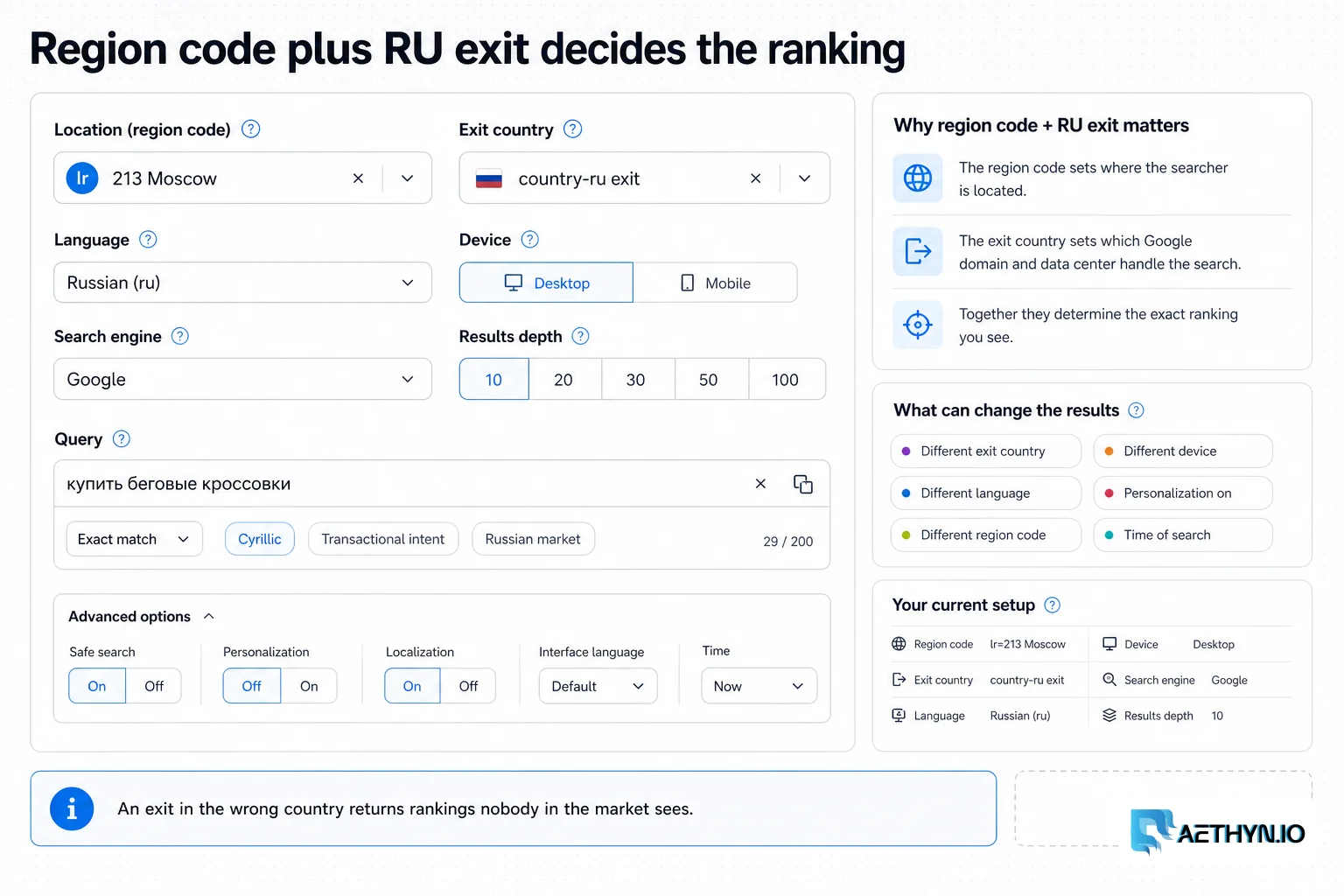1344x896 pixels.
Task: Click the Different exit country chip
Action: (986, 451)
